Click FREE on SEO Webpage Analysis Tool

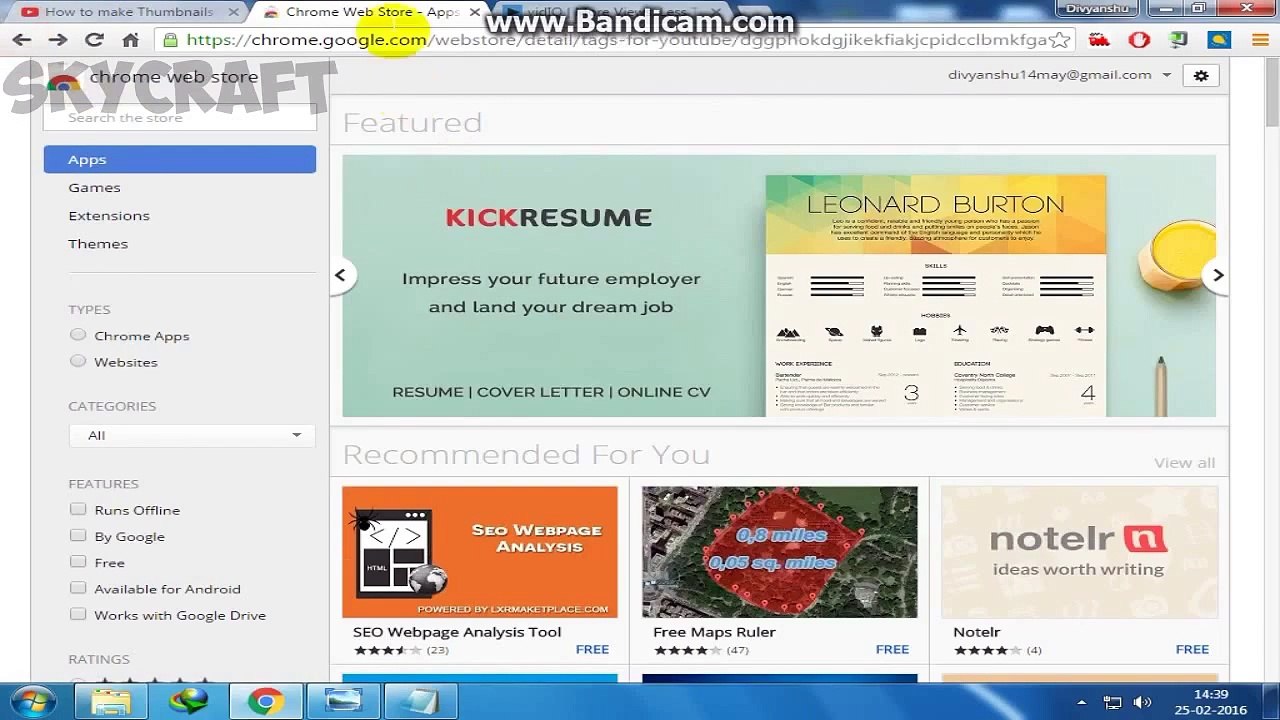tap(592, 649)
